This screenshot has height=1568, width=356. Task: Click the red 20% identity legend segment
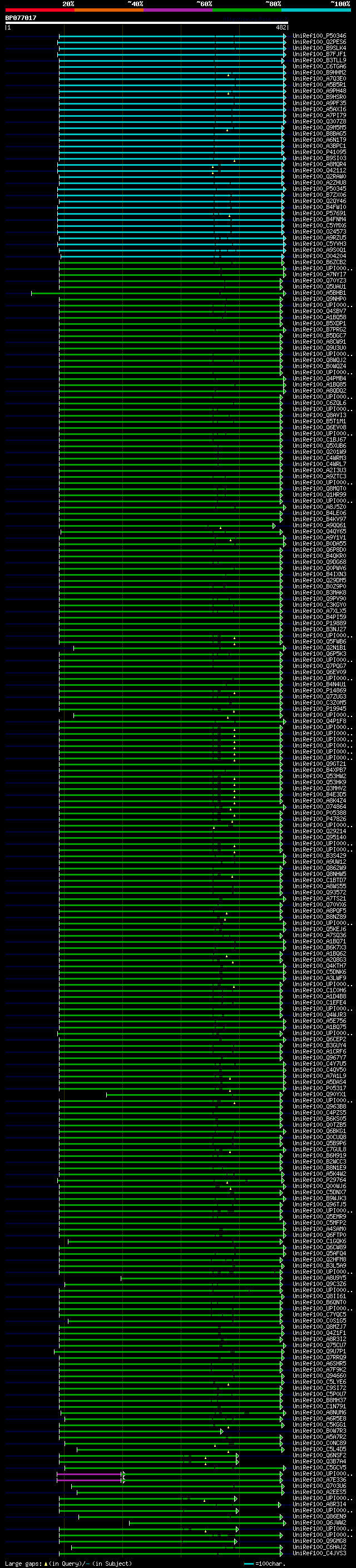point(39,10)
